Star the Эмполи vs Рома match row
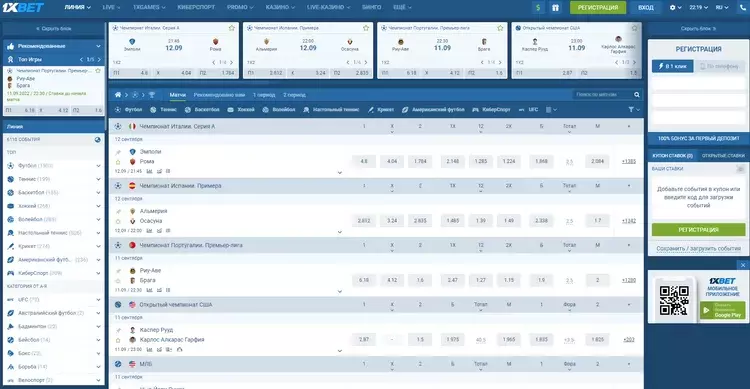This screenshot has height=389, width=750. coord(118,162)
